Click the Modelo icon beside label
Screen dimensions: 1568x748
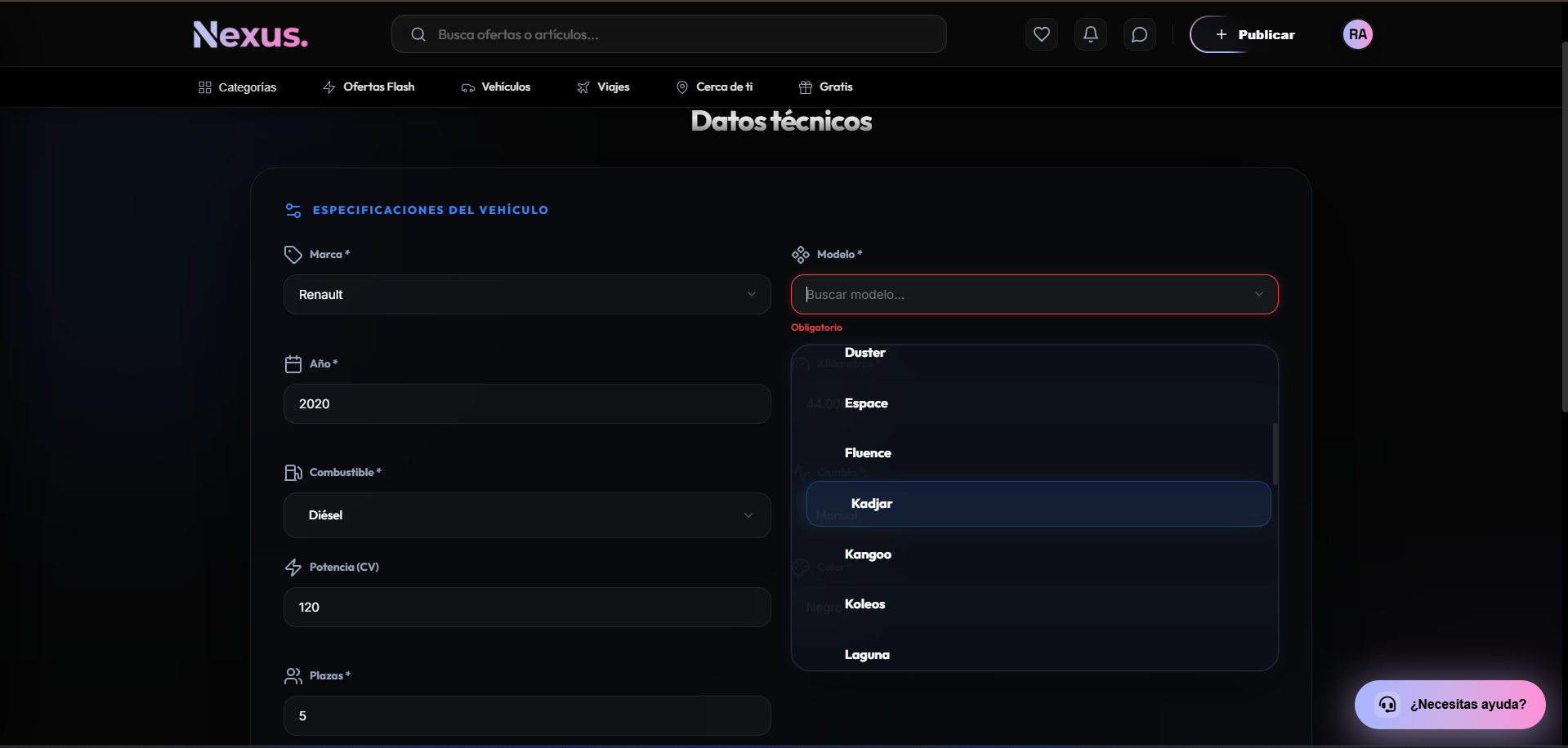pyautogui.click(x=801, y=255)
